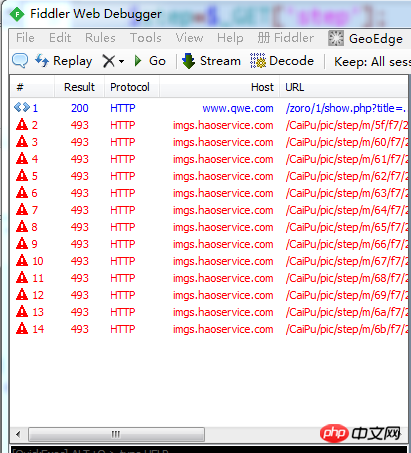411x453 pixels.
Task: Sort by the URL column header
Action: tap(344, 87)
